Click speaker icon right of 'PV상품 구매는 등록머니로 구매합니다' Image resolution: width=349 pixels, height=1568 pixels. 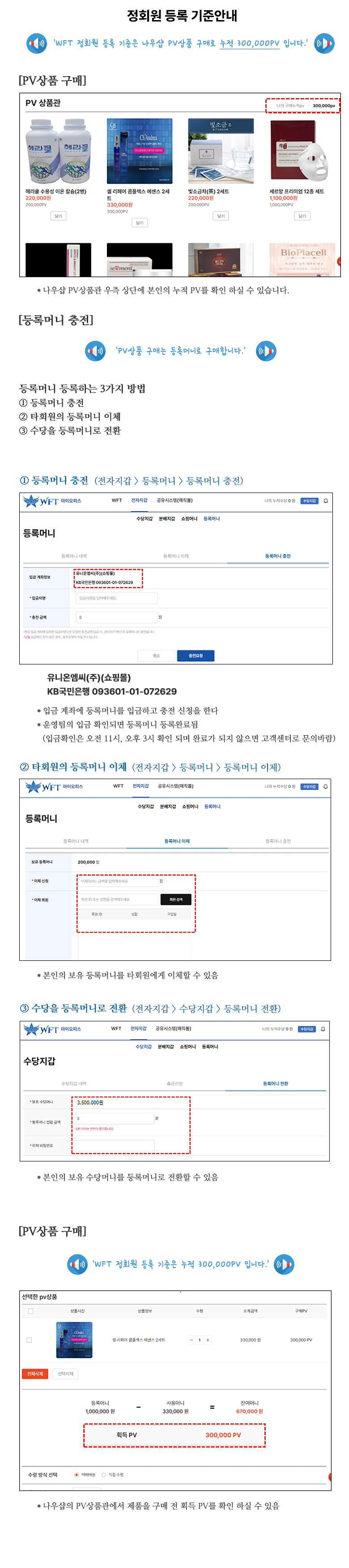tap(266, 351)
